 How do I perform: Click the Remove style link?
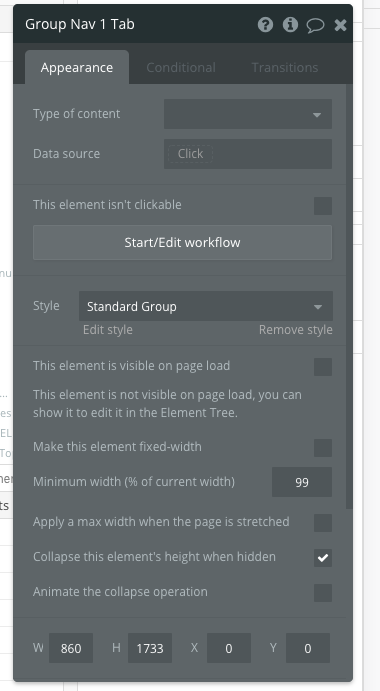point(295,330)
